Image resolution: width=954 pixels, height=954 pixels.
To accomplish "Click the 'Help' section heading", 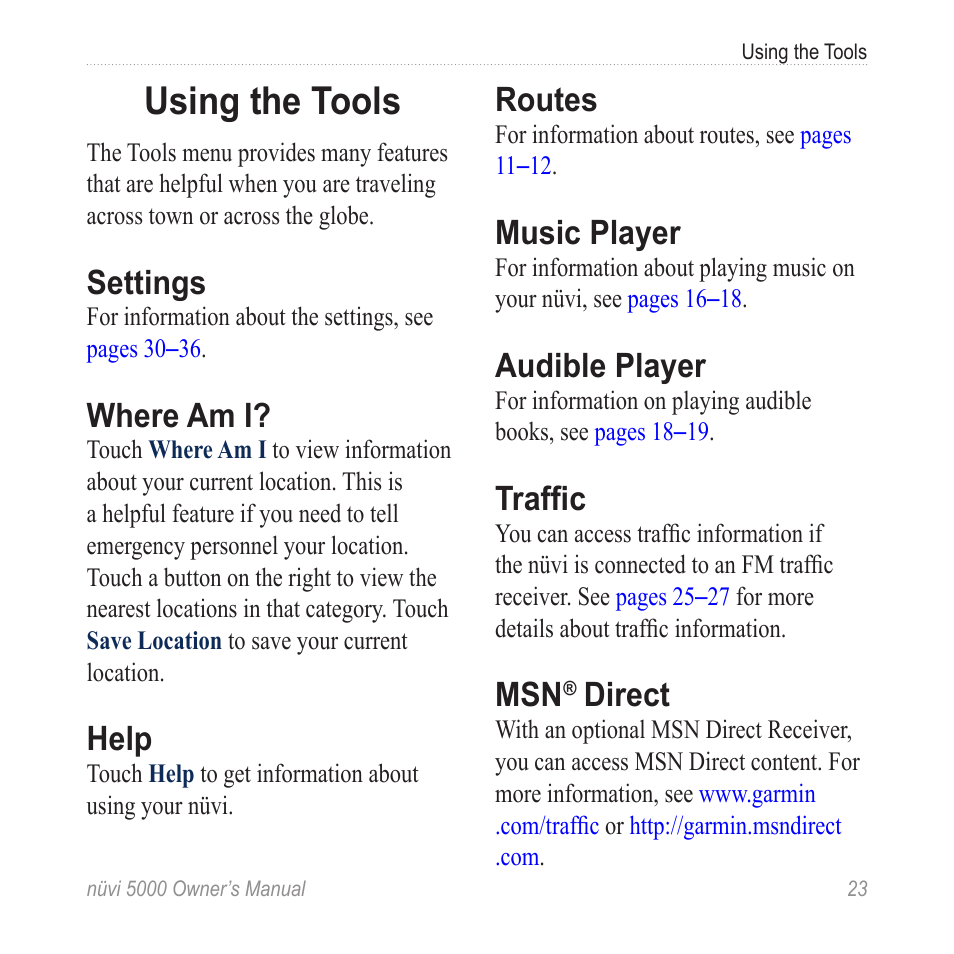I will click(119, 739).
